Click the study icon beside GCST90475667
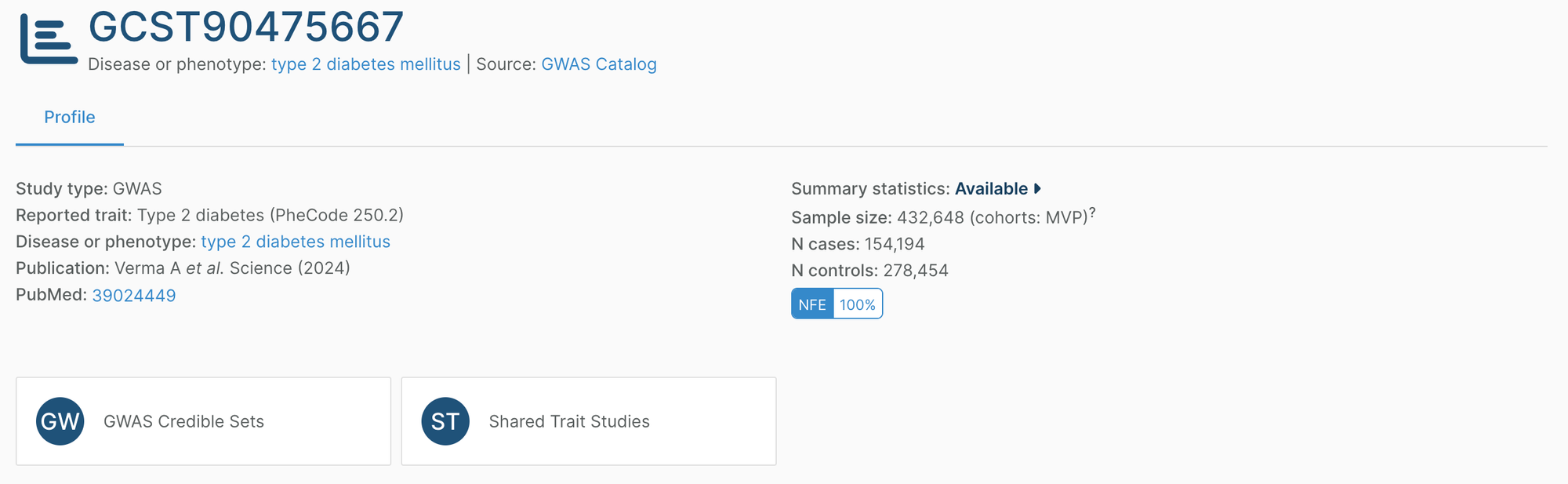Image resolution: width=1568 pixels, height=484 pixels. click(49, 39)
